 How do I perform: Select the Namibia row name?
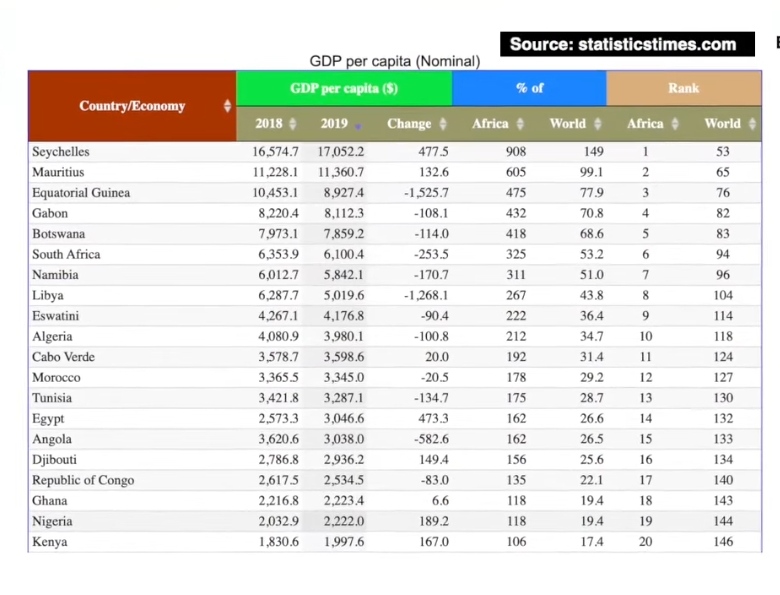click(x=55, y=275)
